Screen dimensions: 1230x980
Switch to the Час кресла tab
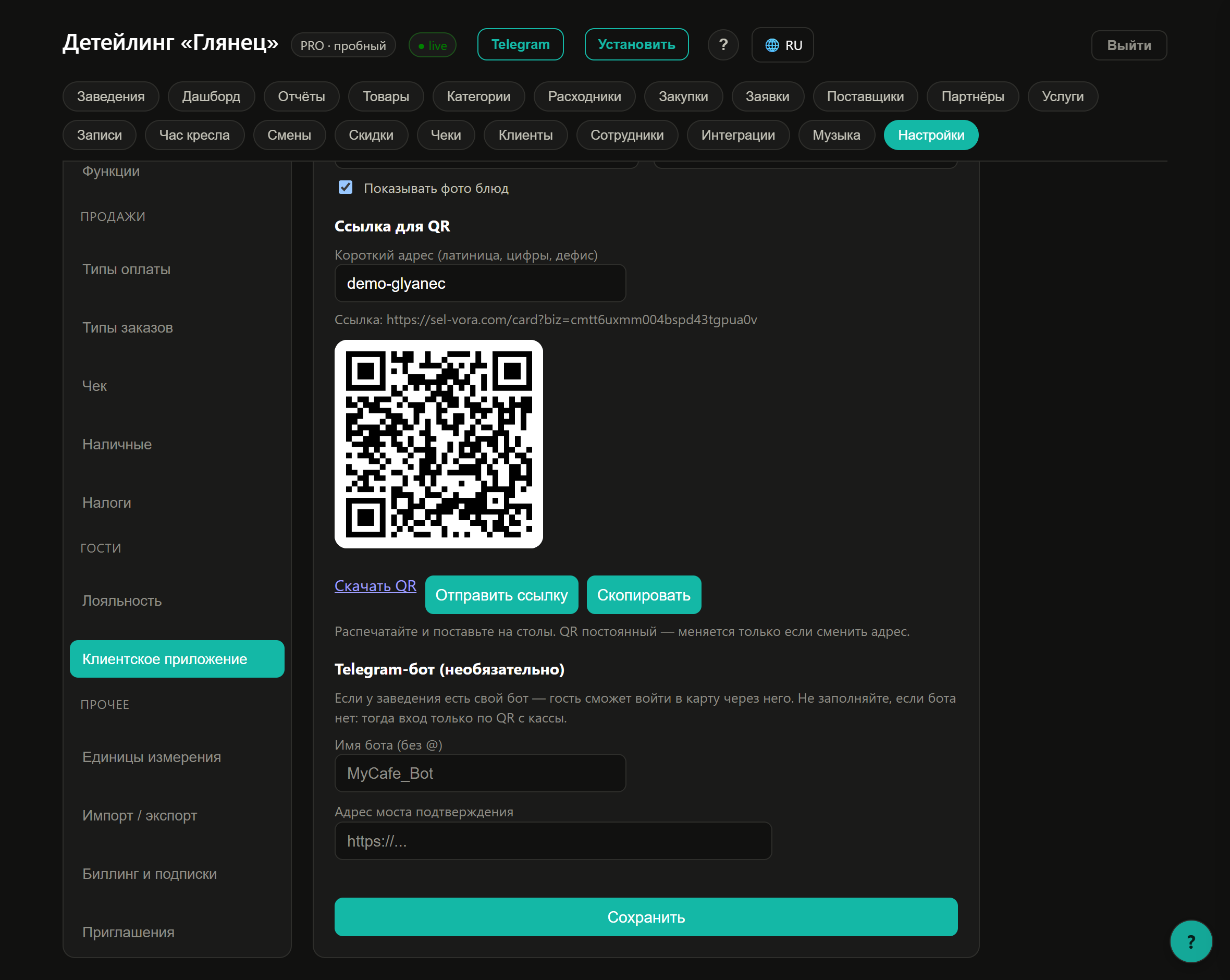[x=194, y=135]
